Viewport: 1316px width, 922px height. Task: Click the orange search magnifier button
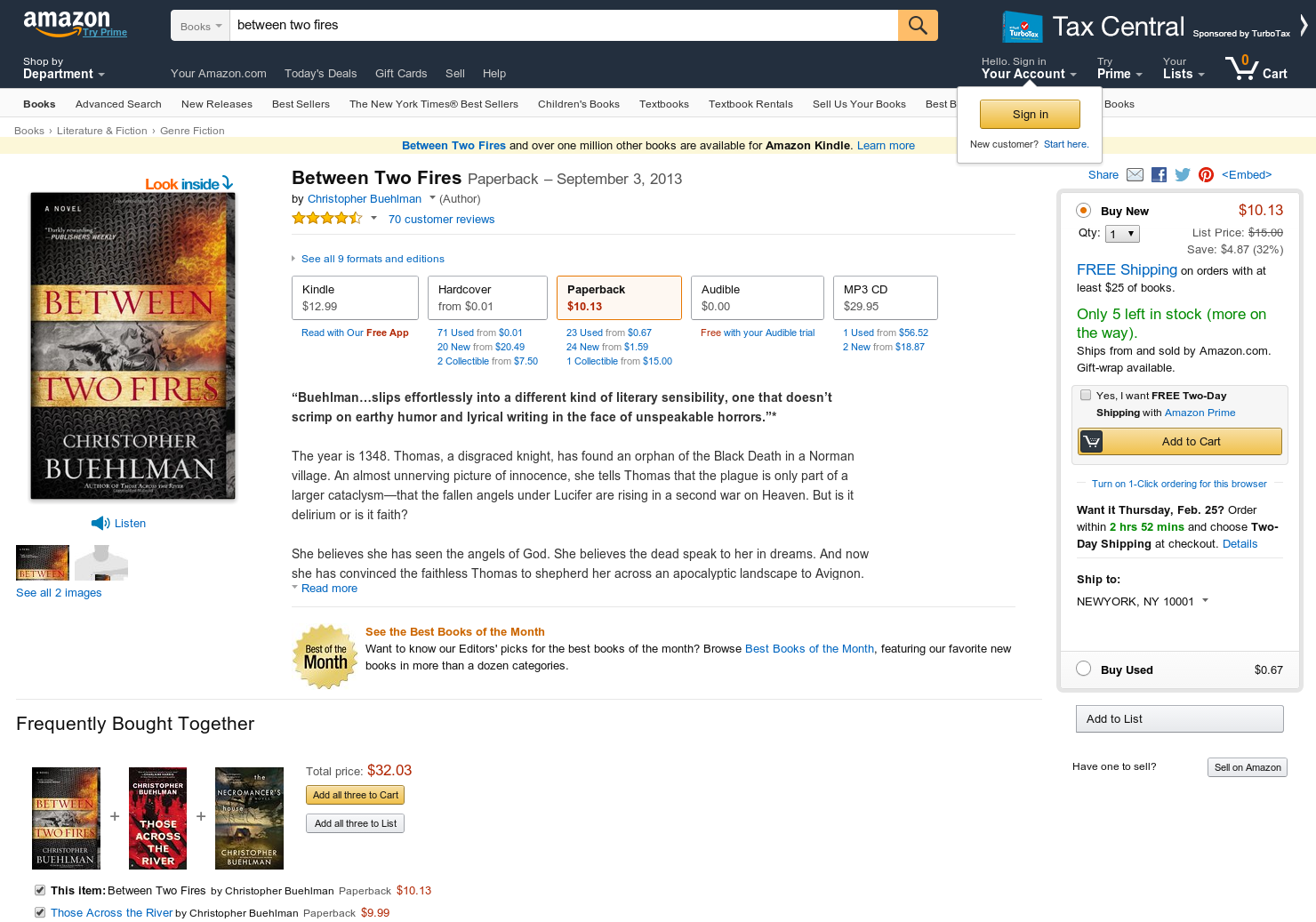pyautogui.click(x=918, y=25)
